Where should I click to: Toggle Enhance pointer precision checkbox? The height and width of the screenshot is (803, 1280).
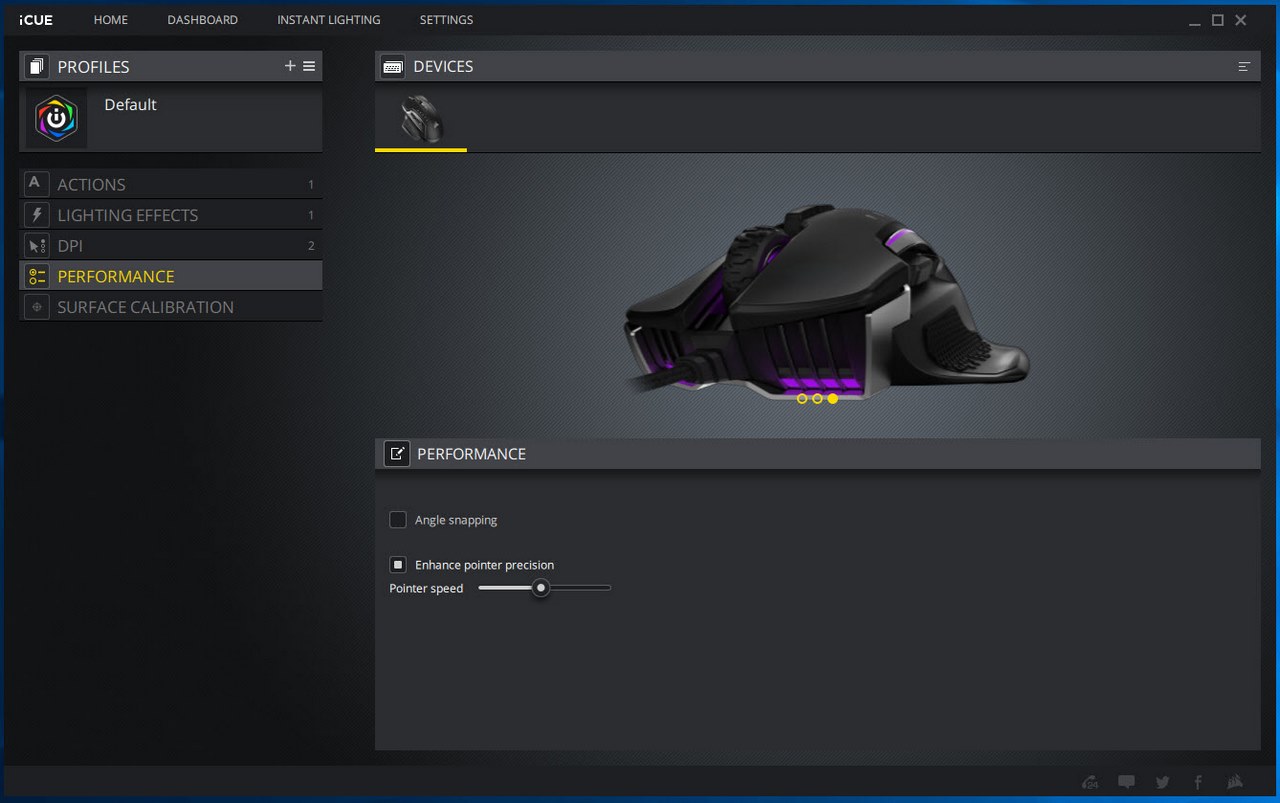tap(398, 565)
